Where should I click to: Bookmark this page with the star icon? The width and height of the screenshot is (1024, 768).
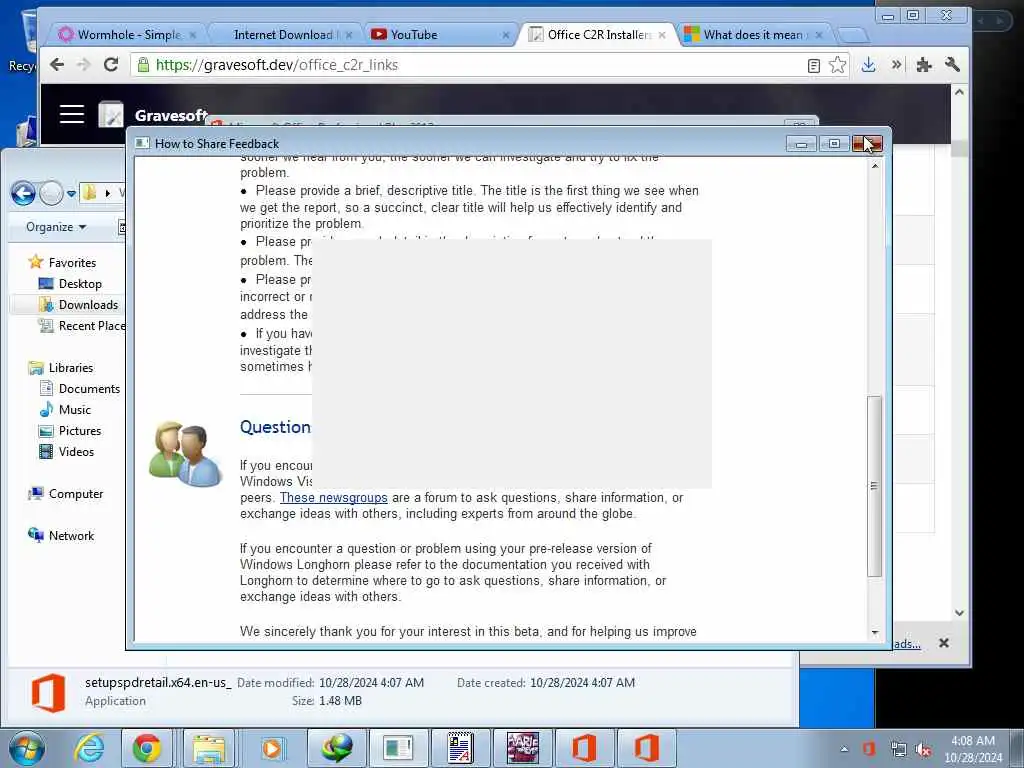(837, 65)
